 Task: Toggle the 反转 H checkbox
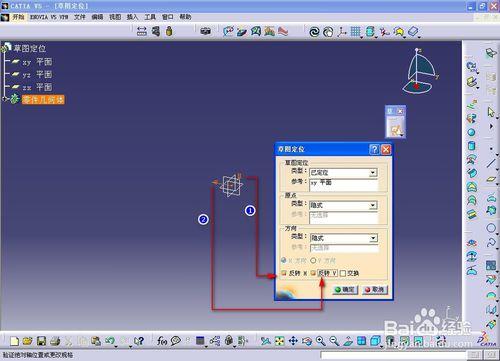284,273
